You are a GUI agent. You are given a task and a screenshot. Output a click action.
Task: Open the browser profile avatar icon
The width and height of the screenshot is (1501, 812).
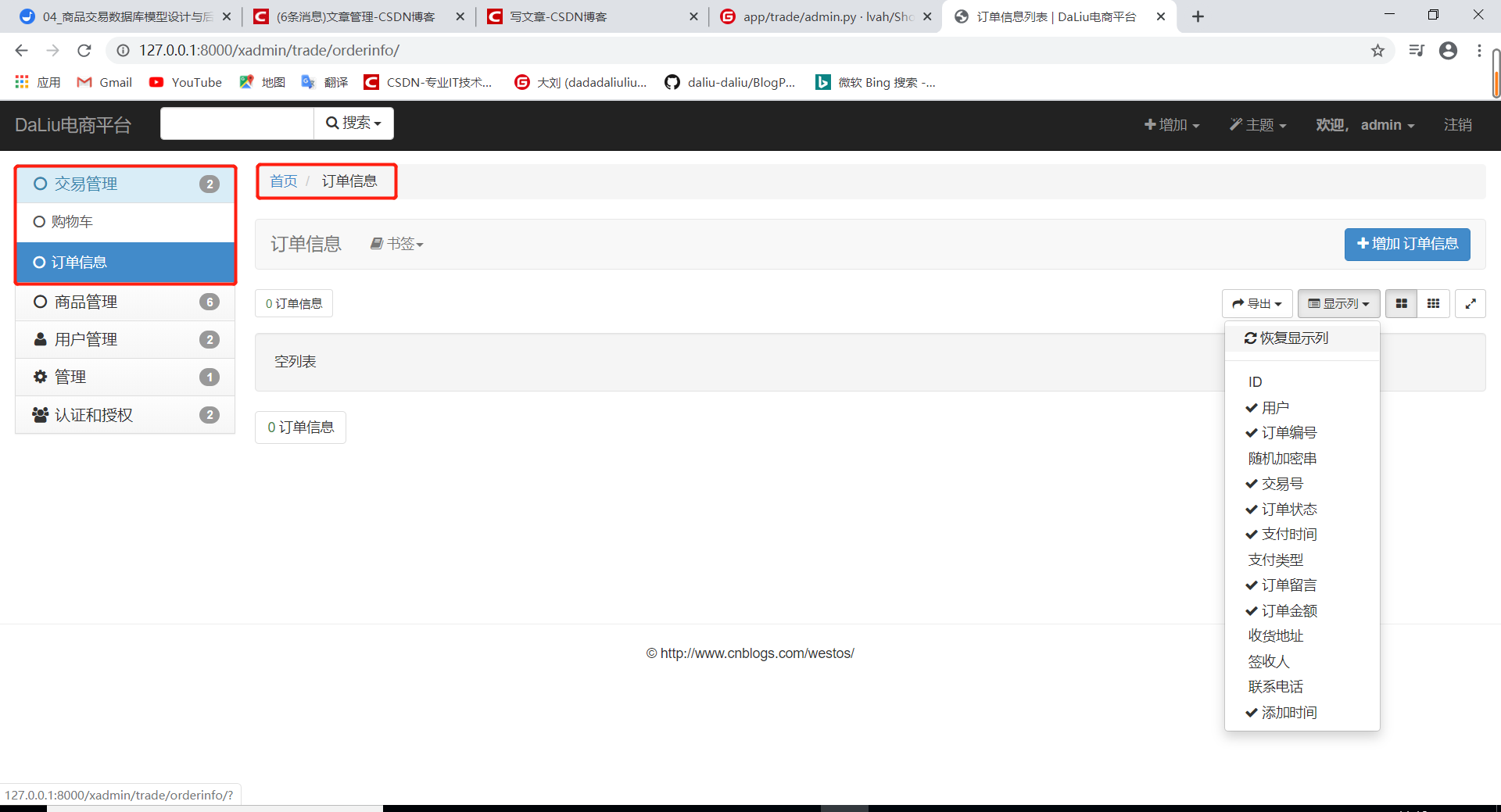(x=1448, y=51)
